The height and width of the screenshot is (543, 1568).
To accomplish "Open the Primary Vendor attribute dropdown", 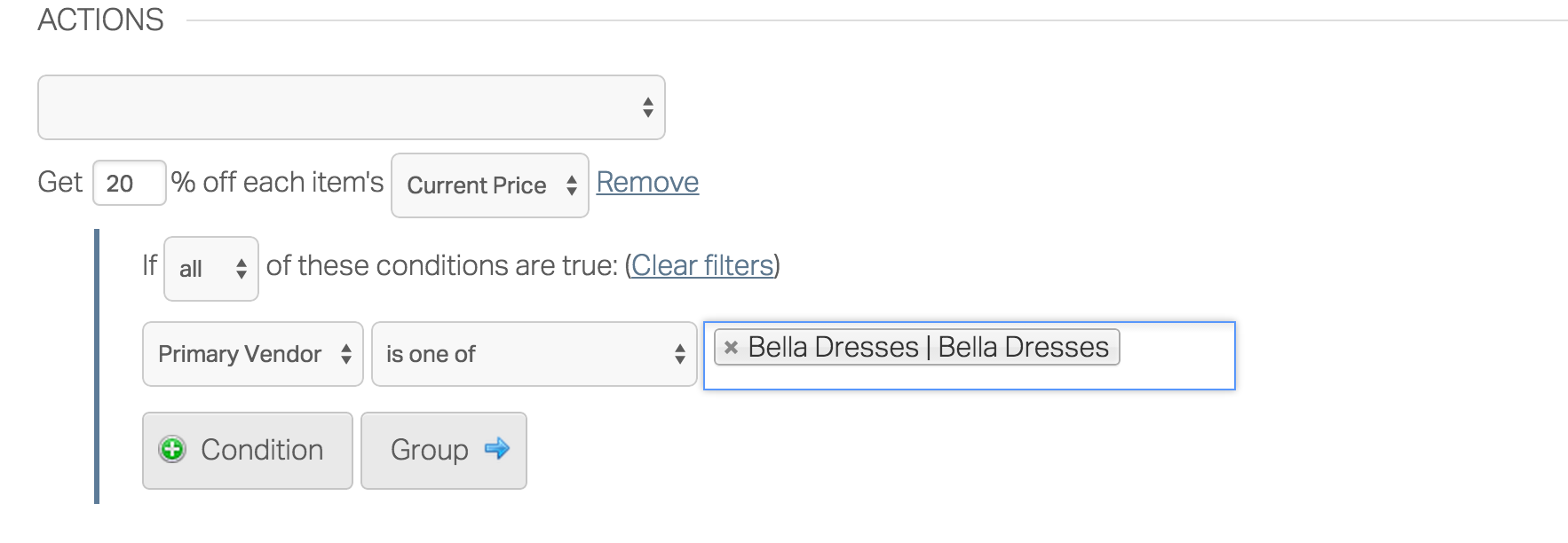I will pyautogui.click(x=253, y=354).
